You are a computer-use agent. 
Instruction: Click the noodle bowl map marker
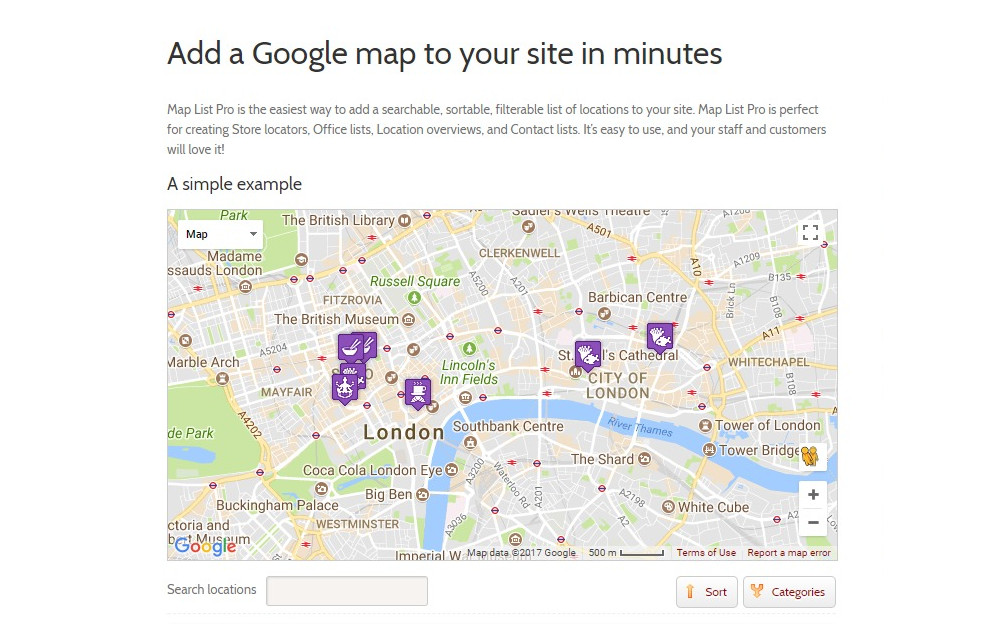(x=349, y=348)
